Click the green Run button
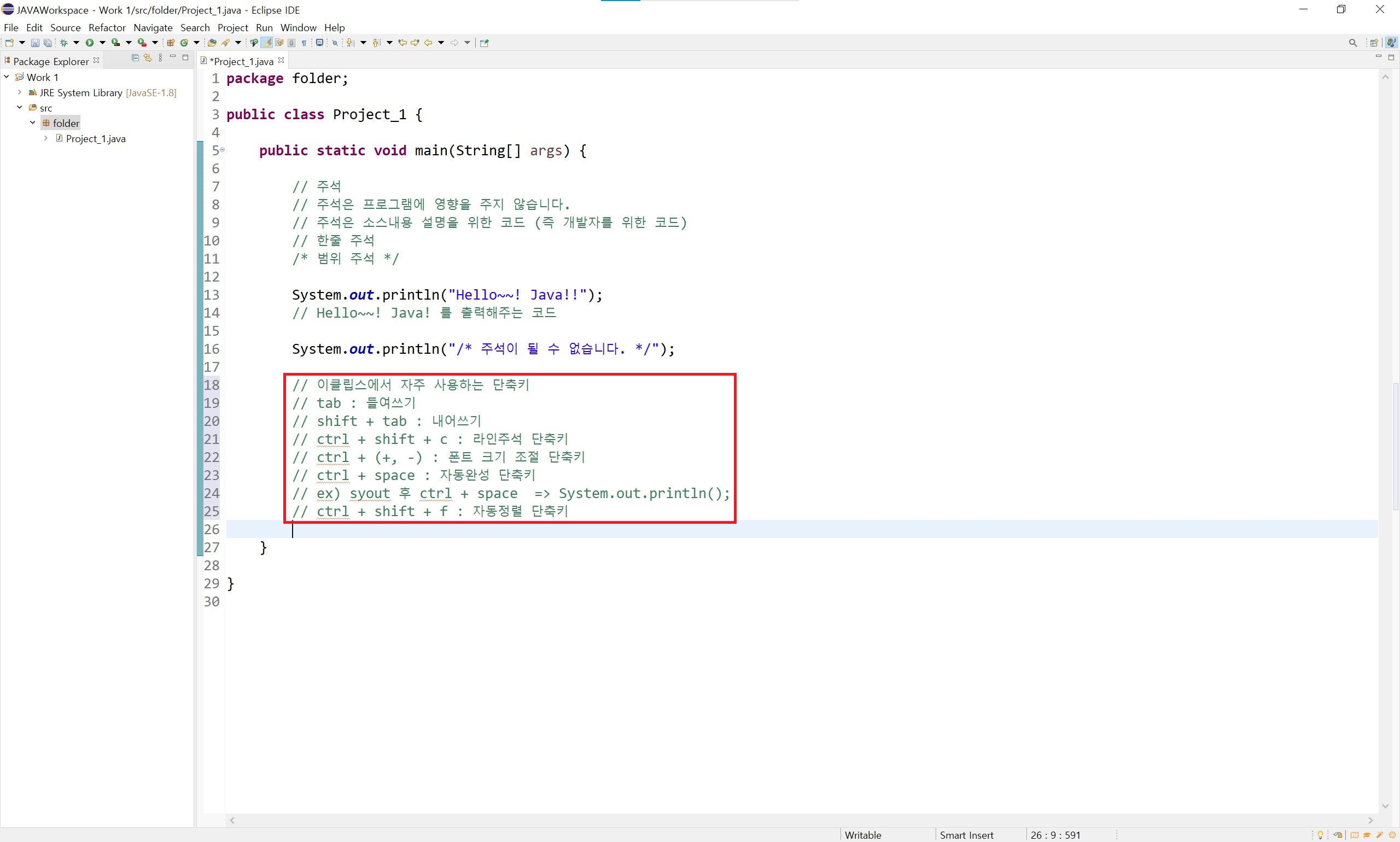The width and height of the screenshot is (1400, 842). pos(90,43)
